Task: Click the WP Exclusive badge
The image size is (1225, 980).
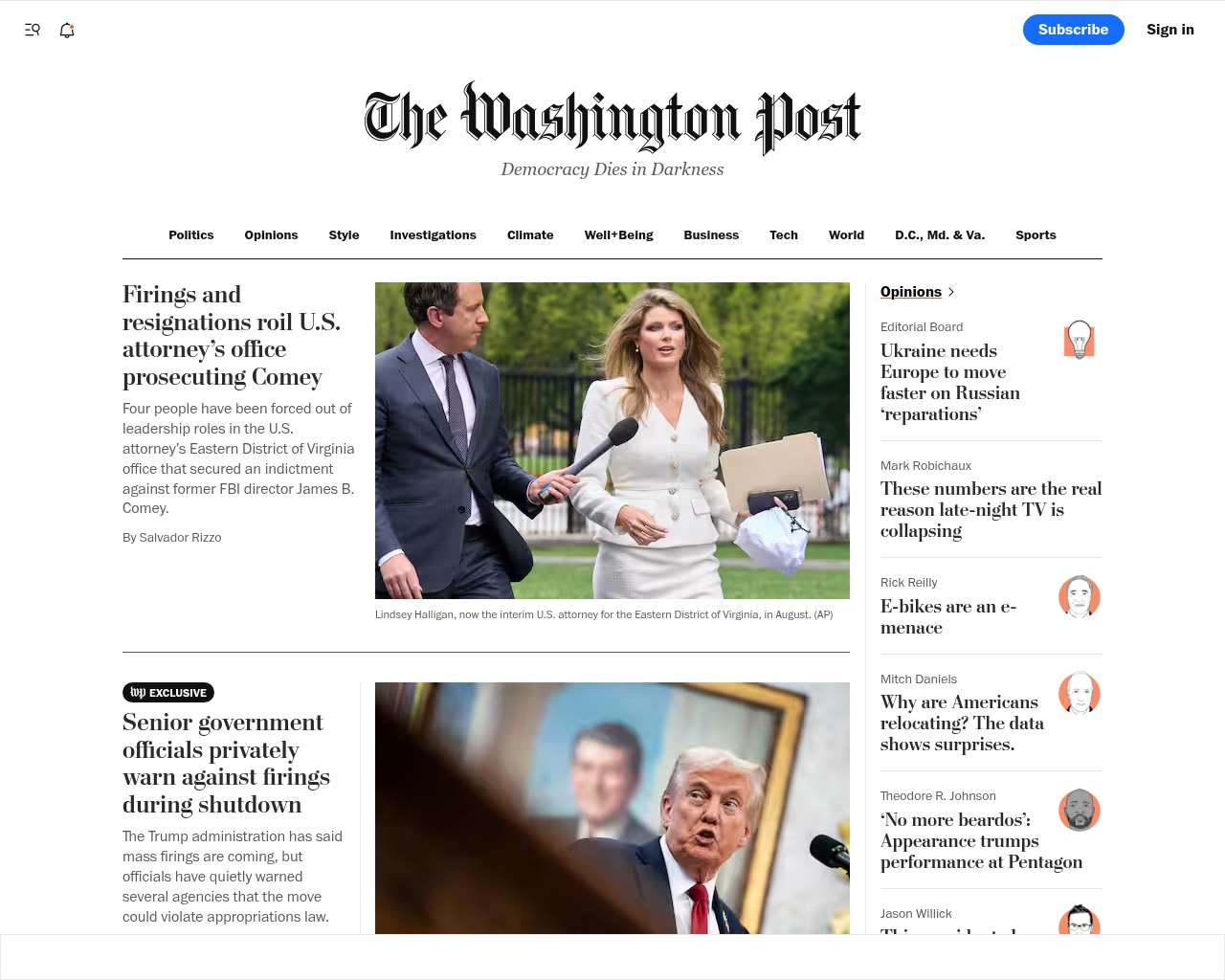Action: click(x=168, y=692)
